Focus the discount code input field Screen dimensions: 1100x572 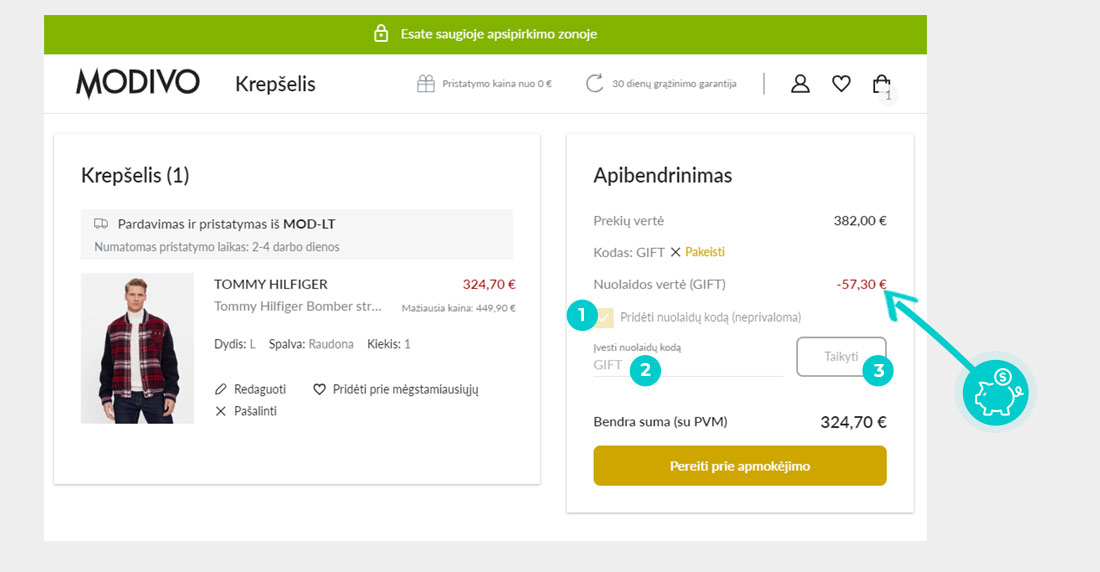(688, 365)
